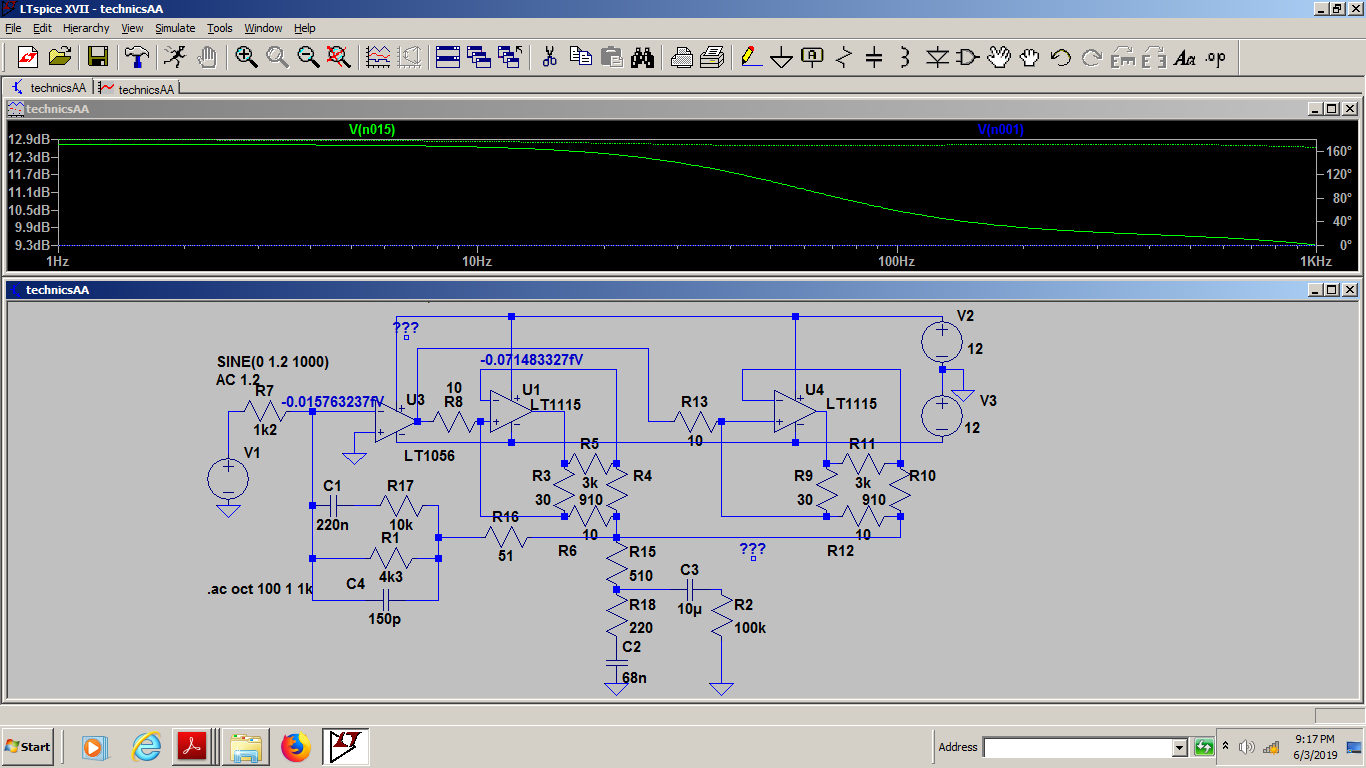Image resolution: width=1366 pixels, height=768 pixels.
Task: Undo the last action
Action: tap(1061, 57)
